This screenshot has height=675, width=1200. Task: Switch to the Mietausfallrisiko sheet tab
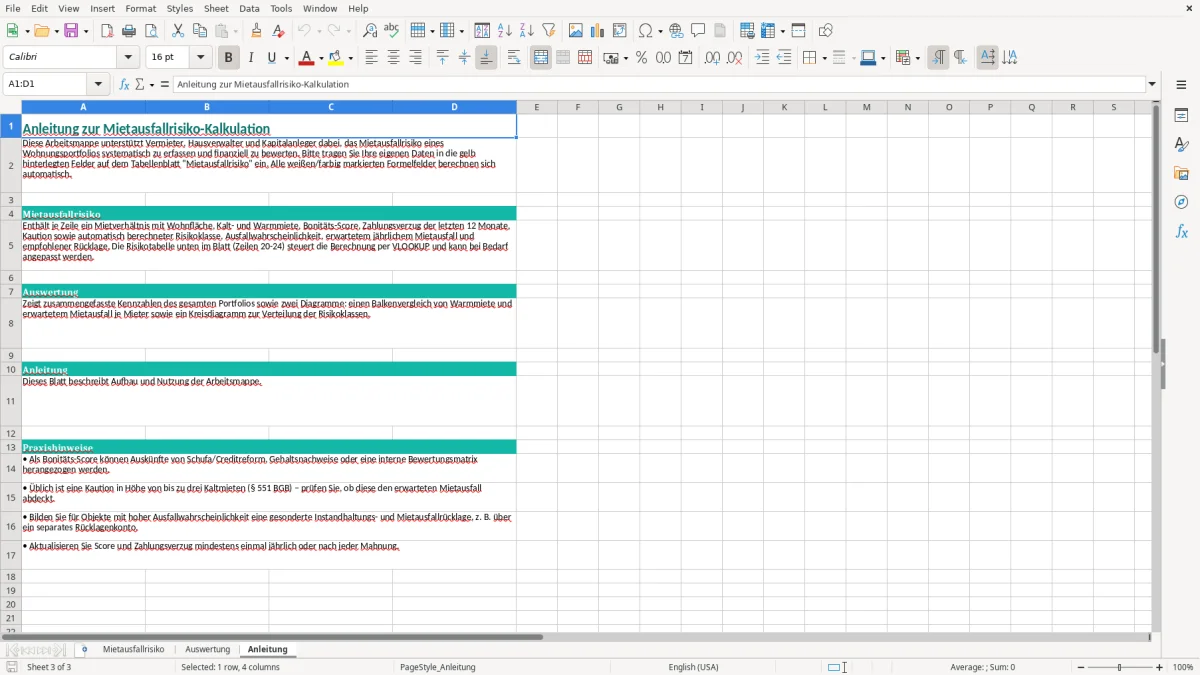coord(134,650)
